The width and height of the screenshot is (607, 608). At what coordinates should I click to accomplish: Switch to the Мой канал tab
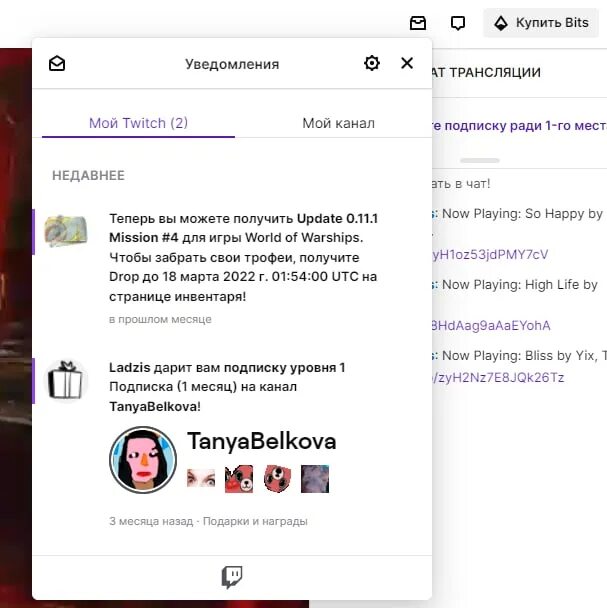click(338, 123)
